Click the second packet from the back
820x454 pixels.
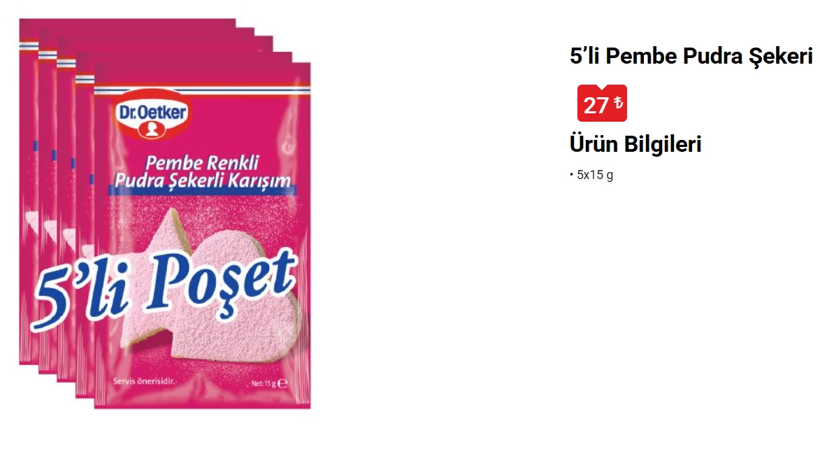point(47,209)
